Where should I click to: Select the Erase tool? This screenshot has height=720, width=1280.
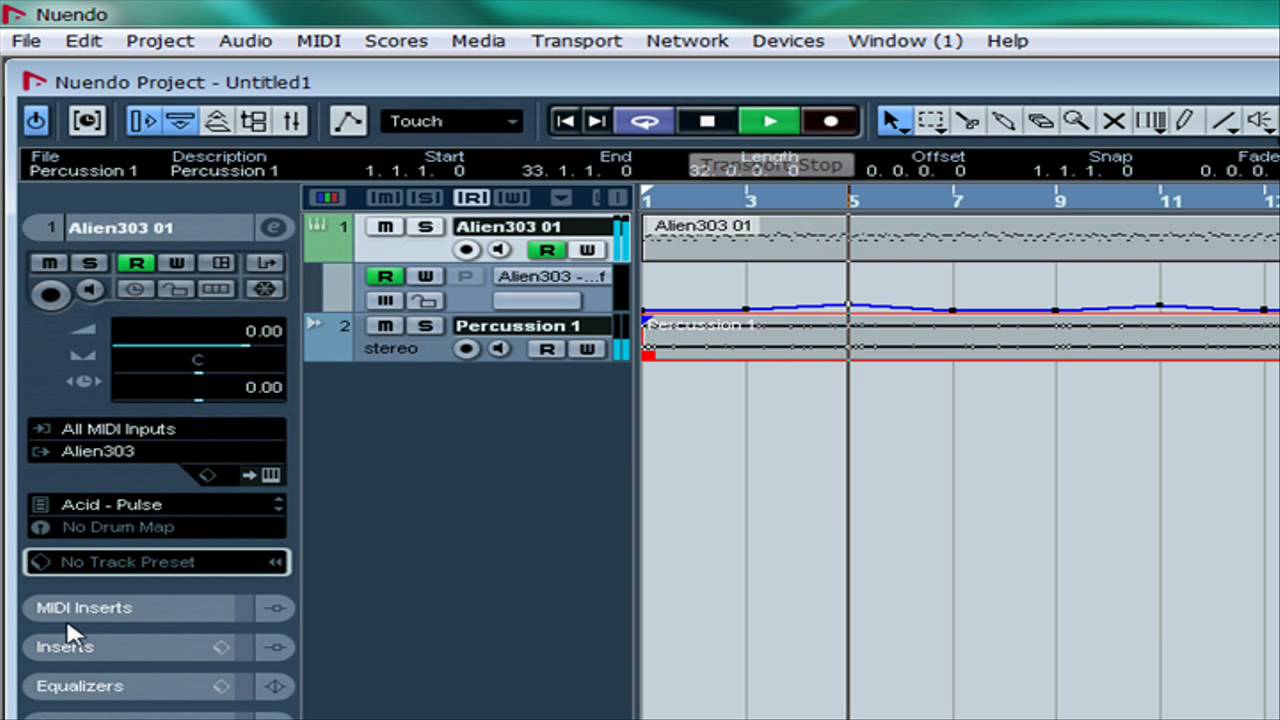pyautogui.click(x=1040, y=121)
